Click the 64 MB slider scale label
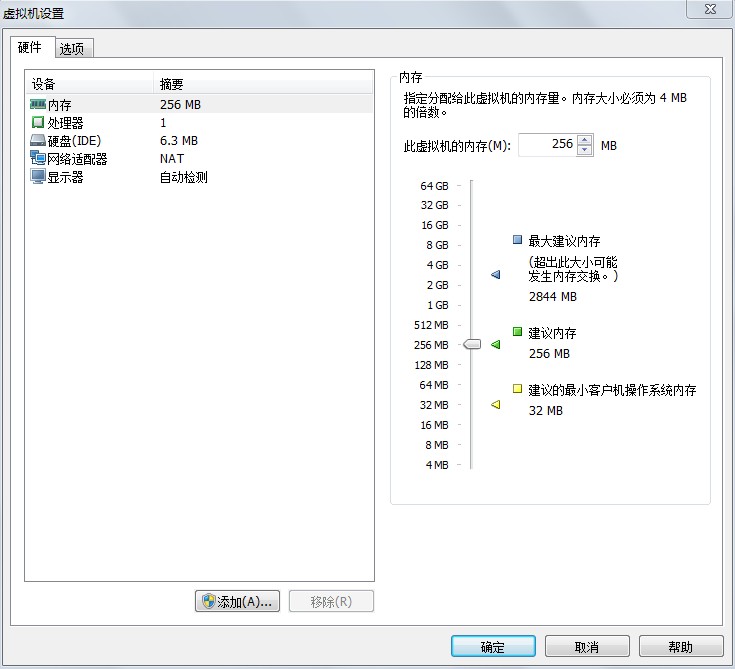The height and width of the screenshot is (669, 735). [x=434, y=385]
